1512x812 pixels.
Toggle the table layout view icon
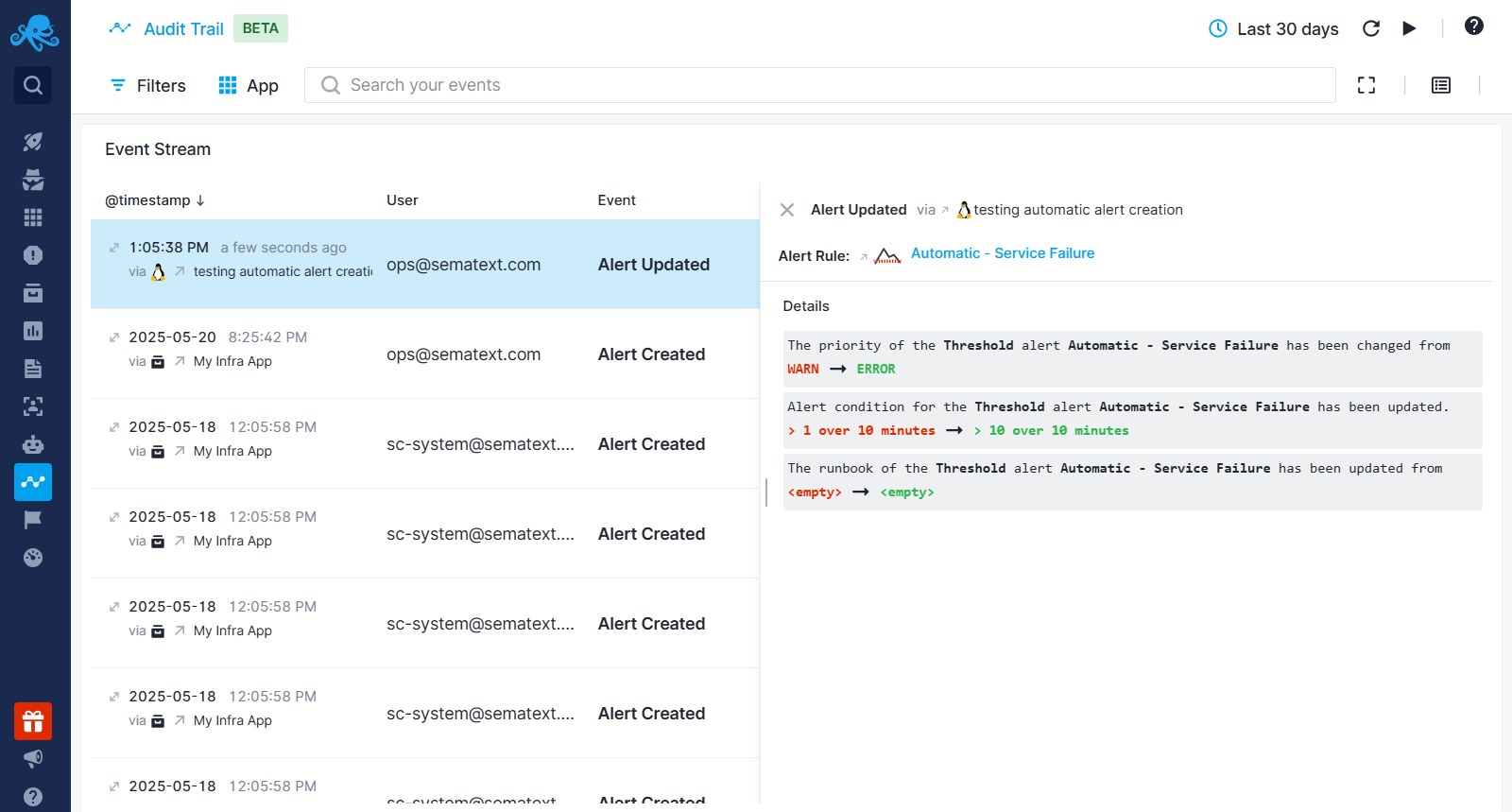click(x=1441, y=85)
